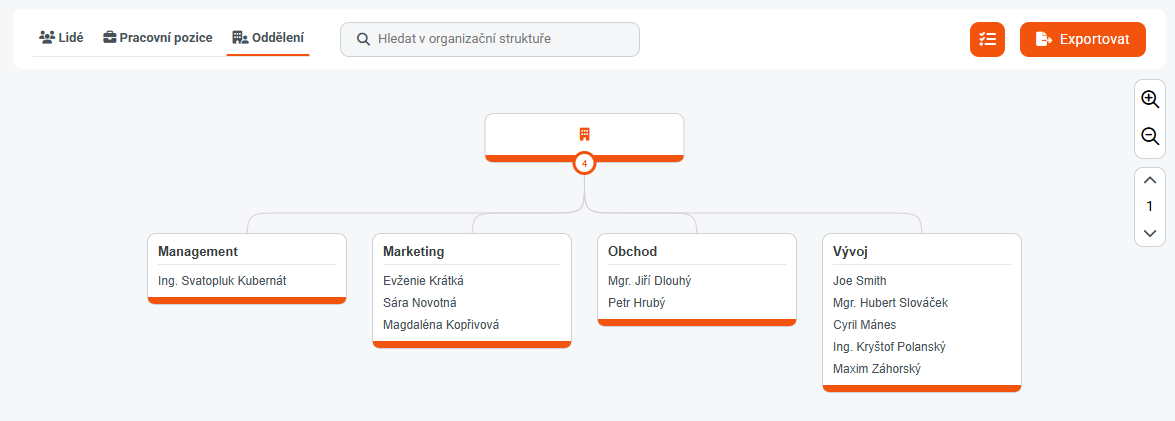
Task: Open the Vývoj department header
Action: (x=852, y=251)
